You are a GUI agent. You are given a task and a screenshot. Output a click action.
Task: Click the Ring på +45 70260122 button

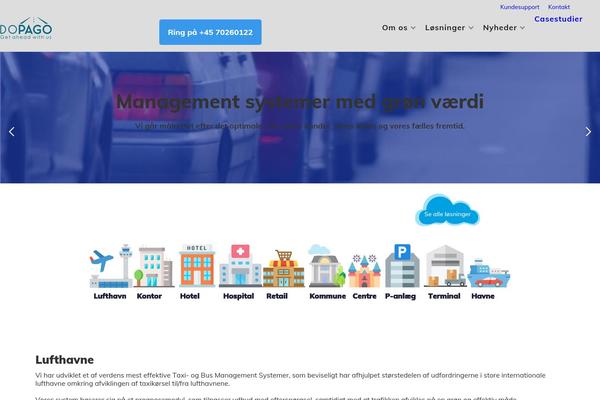[x=210, y=32]
